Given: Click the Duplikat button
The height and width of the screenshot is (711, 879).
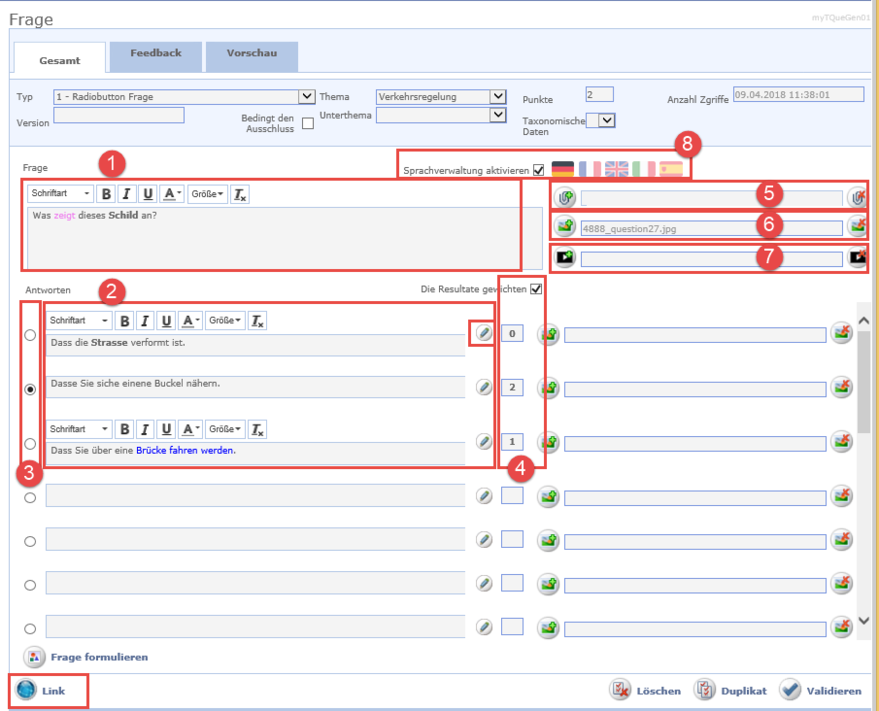Looking at the screenshot, I should pos(732,690).
